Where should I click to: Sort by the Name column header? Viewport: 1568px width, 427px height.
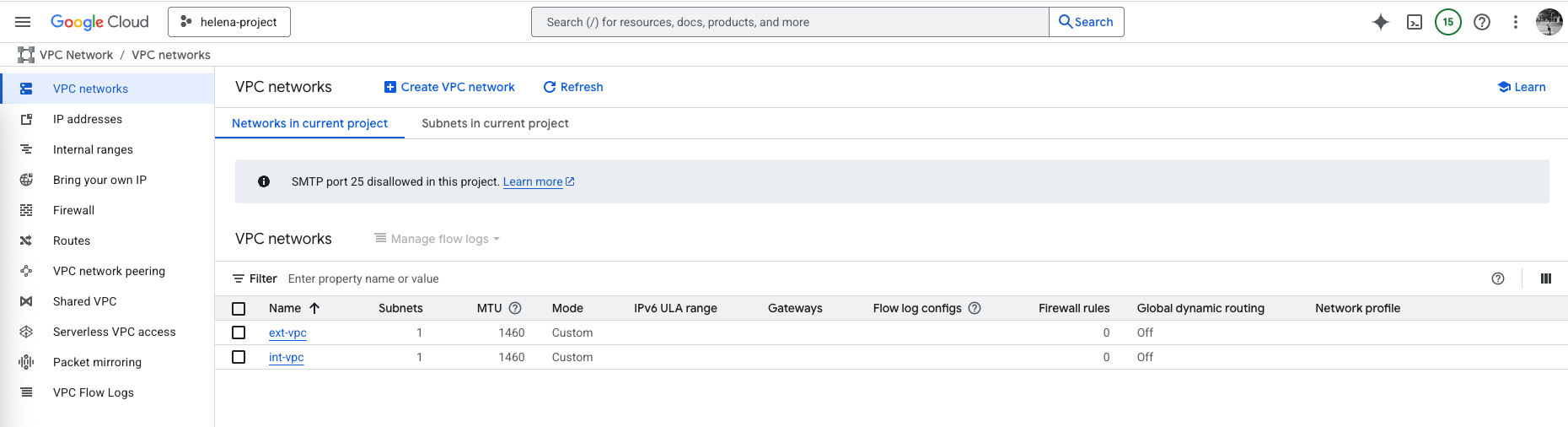(285, 308)
